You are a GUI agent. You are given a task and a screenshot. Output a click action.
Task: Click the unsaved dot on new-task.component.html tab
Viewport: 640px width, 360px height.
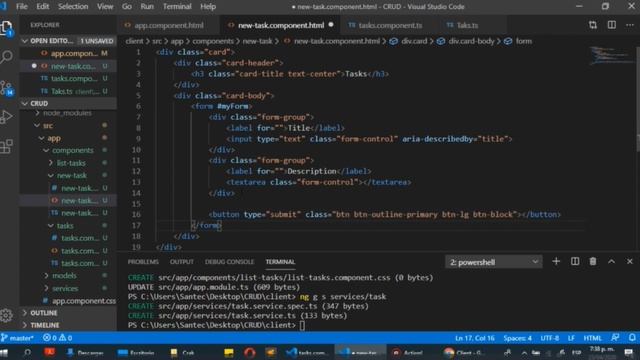331,25
